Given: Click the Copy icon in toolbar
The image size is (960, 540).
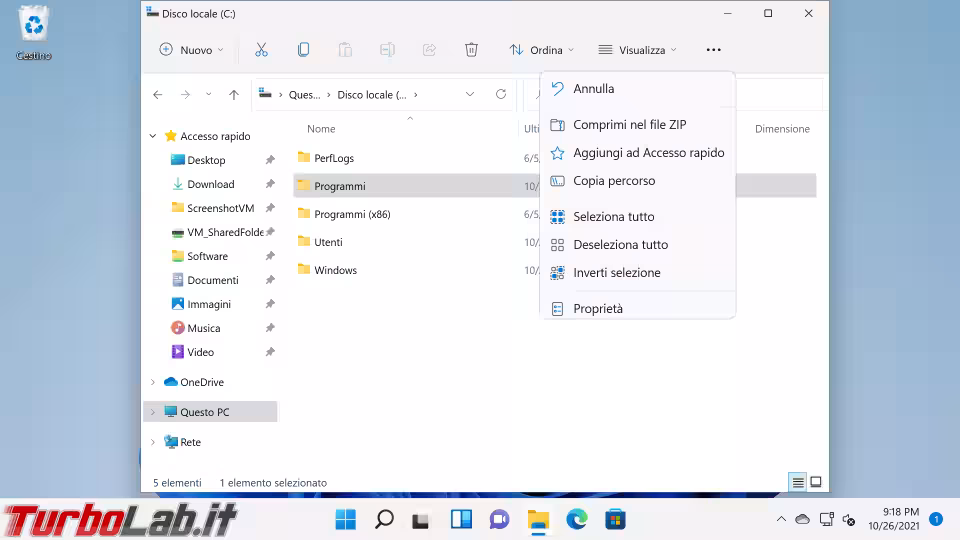Looking at the screenshot, I should click(x=303, y=50).
